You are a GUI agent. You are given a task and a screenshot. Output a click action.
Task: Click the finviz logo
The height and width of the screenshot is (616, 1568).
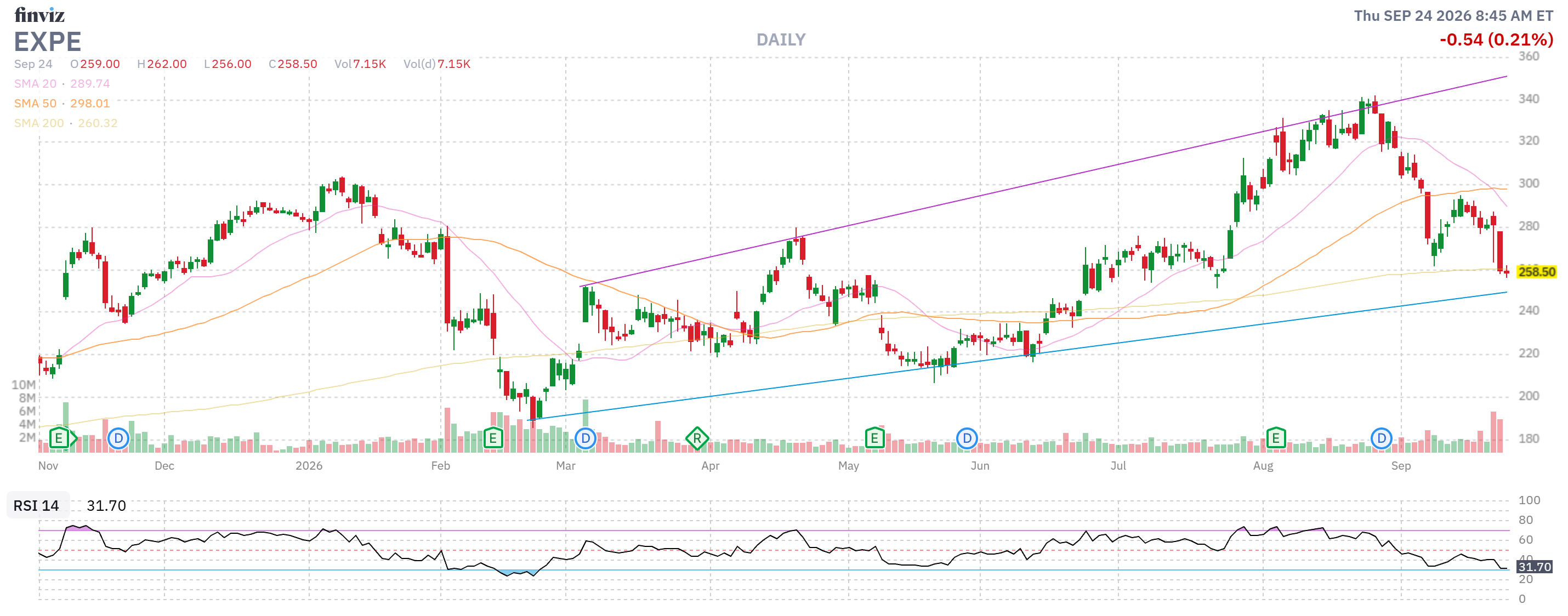tap(39, 15)
